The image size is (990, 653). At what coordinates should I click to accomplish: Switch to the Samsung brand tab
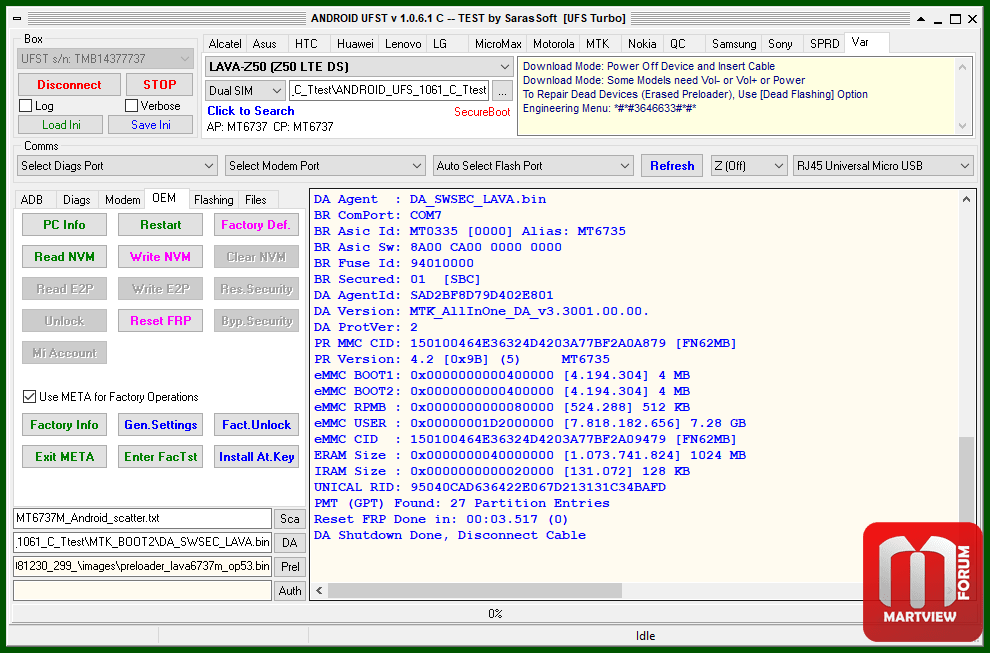click(734, 44)
